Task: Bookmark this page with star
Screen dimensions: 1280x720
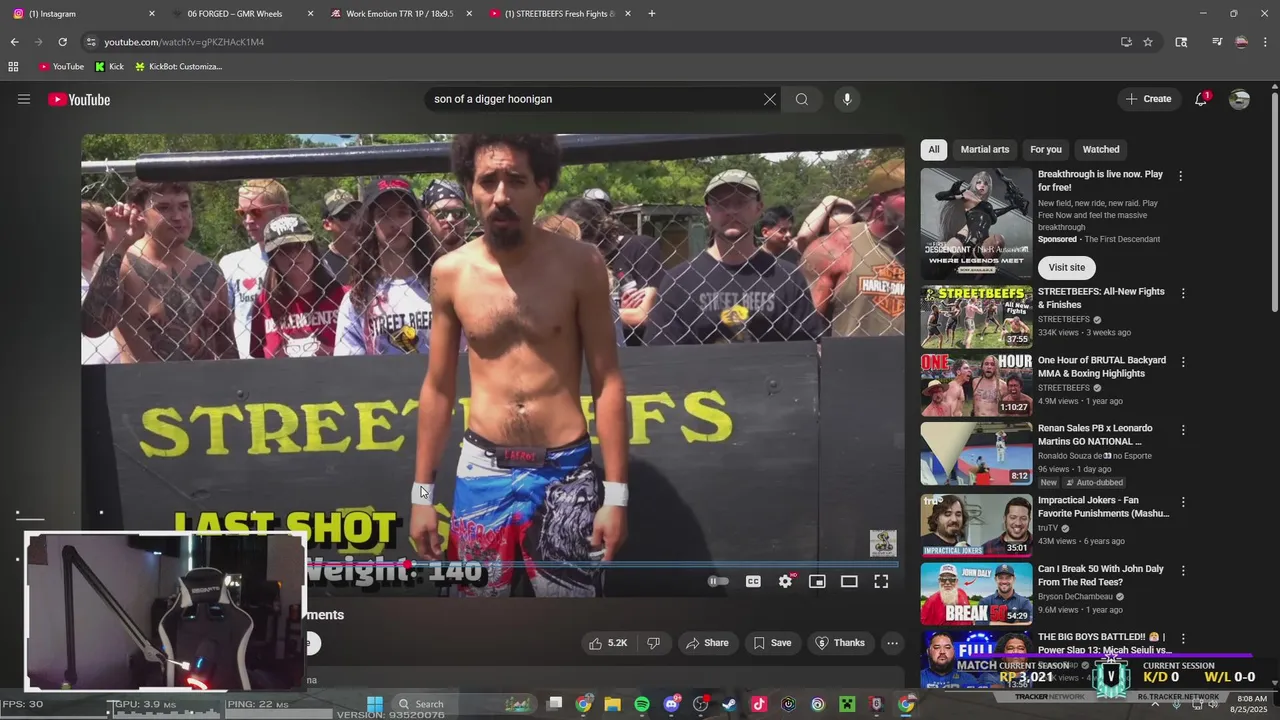Action: pyautogui.click(x=1148, y=42)
